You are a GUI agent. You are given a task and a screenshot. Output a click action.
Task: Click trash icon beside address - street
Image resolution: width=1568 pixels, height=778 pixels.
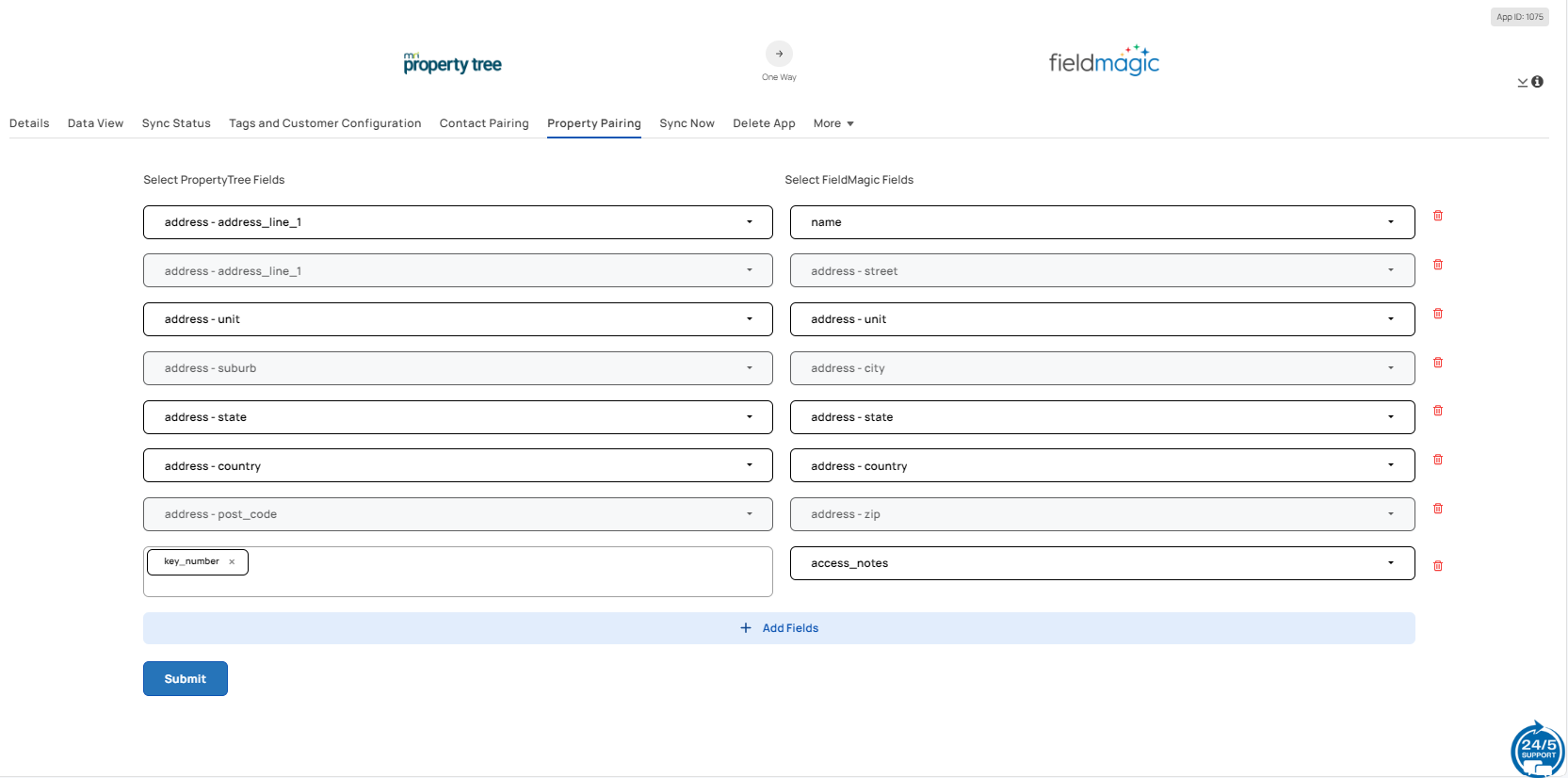(1437, 265)
